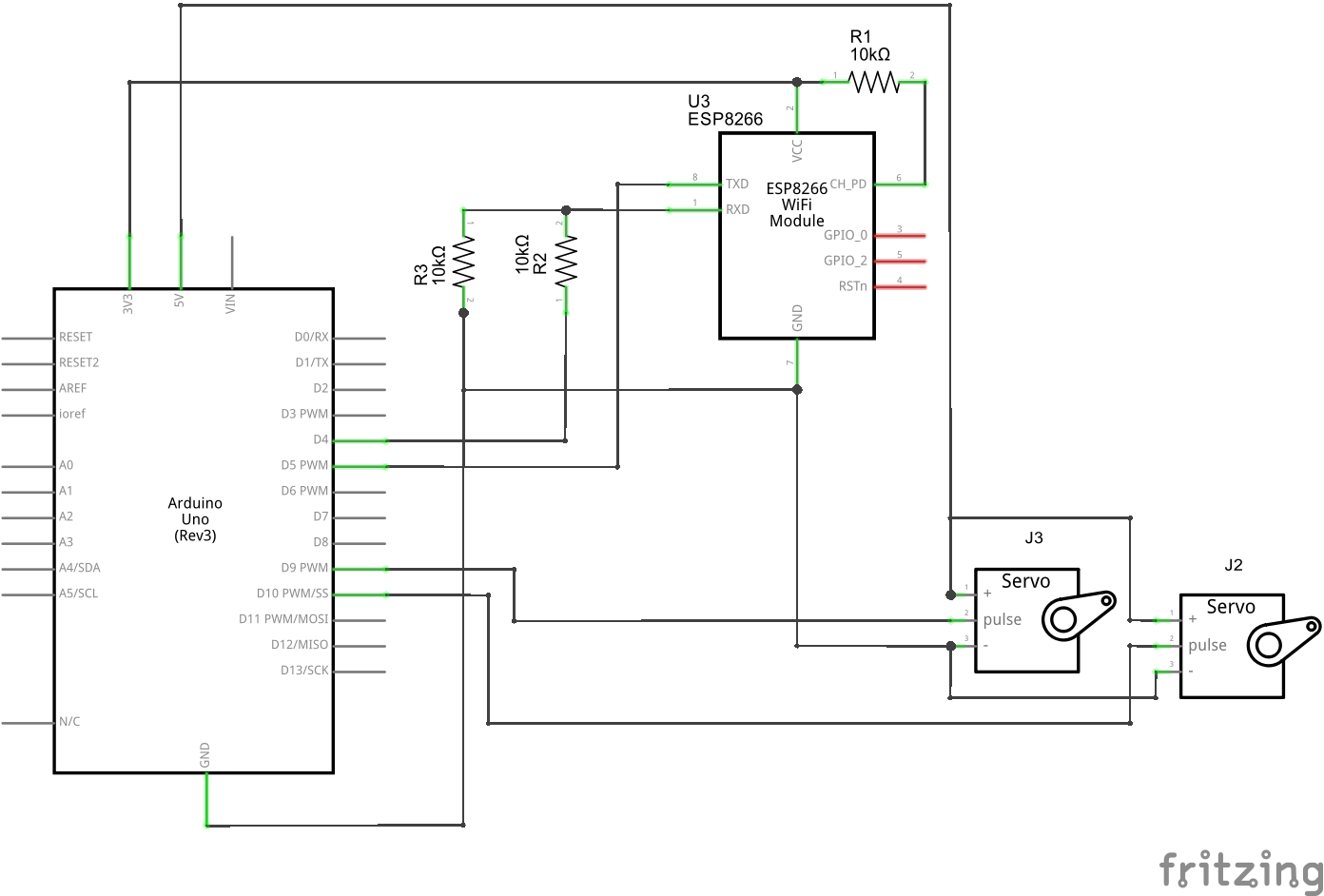The height and width of the screenshot is (896, 1324).
Task: Click the 'Servo' title inside J2
Action: [x=1232, y=607]
